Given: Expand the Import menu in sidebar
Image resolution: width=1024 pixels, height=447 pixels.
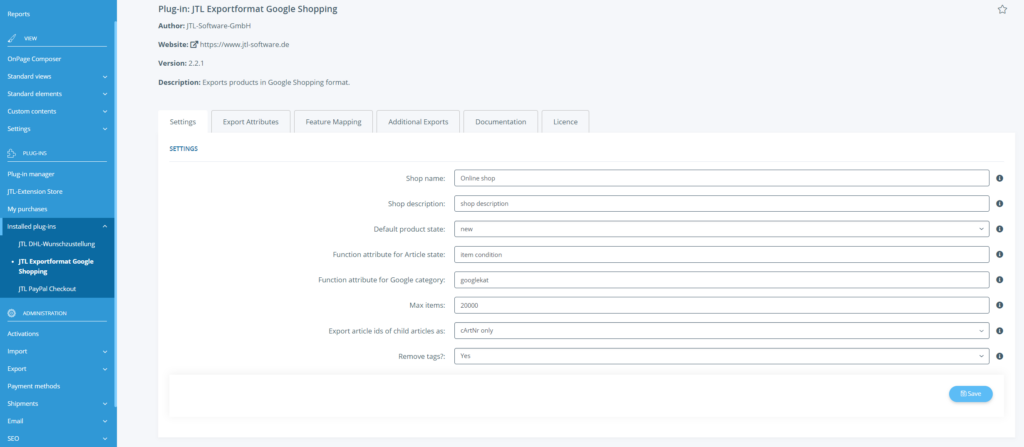Looking at the screenshot, I should pyautogui.click(x=57, y=351).
